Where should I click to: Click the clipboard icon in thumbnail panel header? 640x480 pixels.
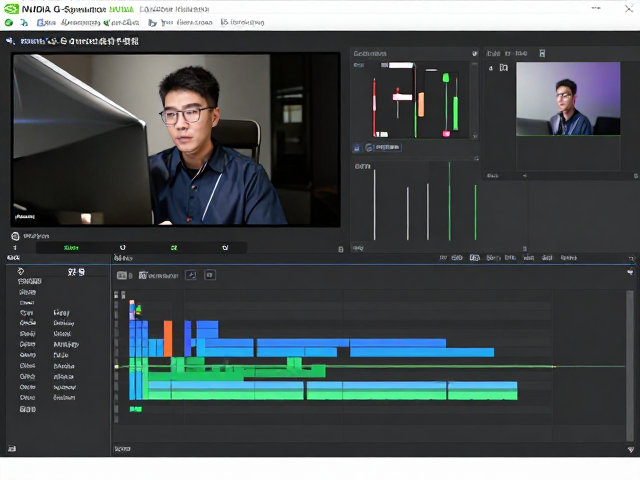(542, 53)
